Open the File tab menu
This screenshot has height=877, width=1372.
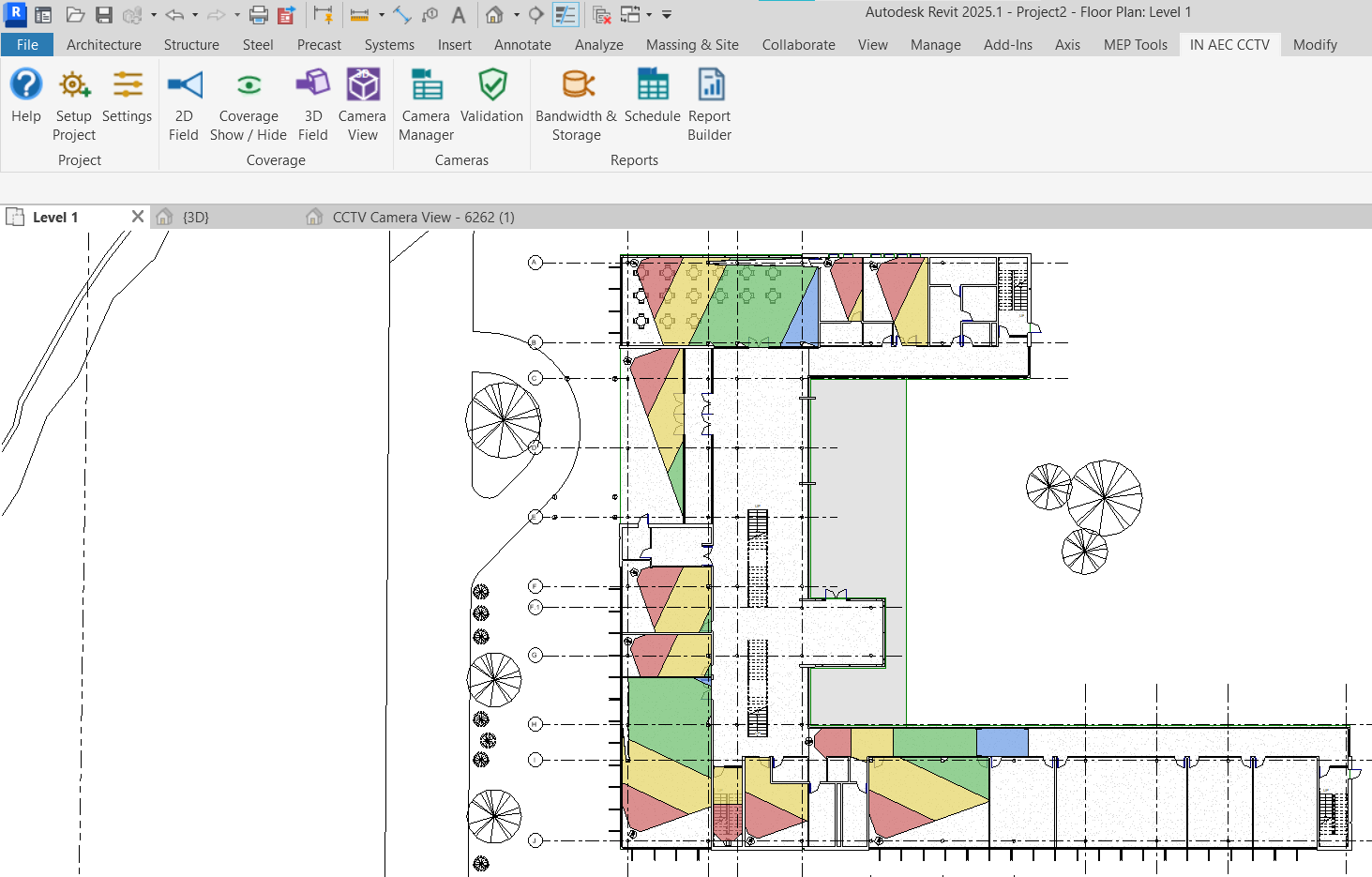pos(27,45)
